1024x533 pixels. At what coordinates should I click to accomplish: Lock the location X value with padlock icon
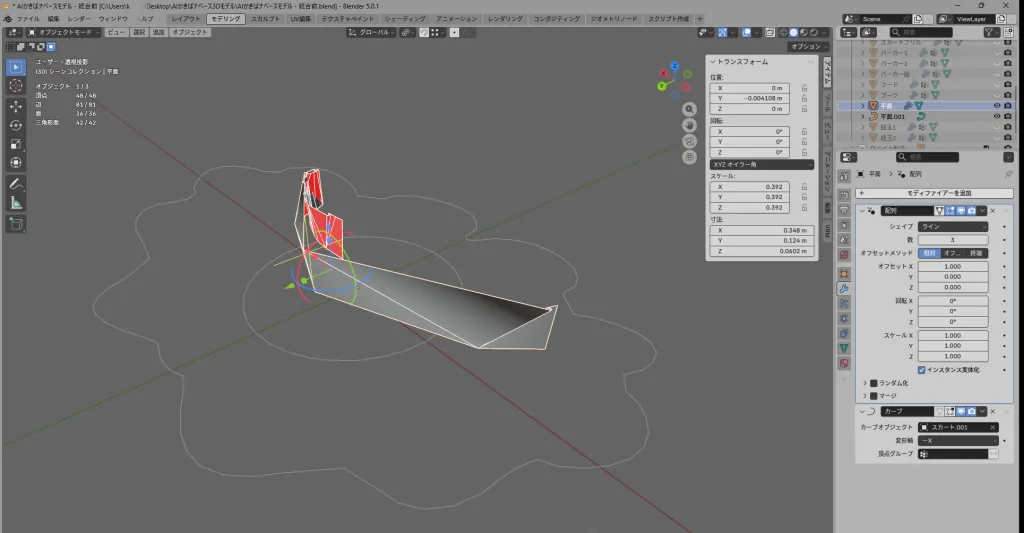click(805, 88)
